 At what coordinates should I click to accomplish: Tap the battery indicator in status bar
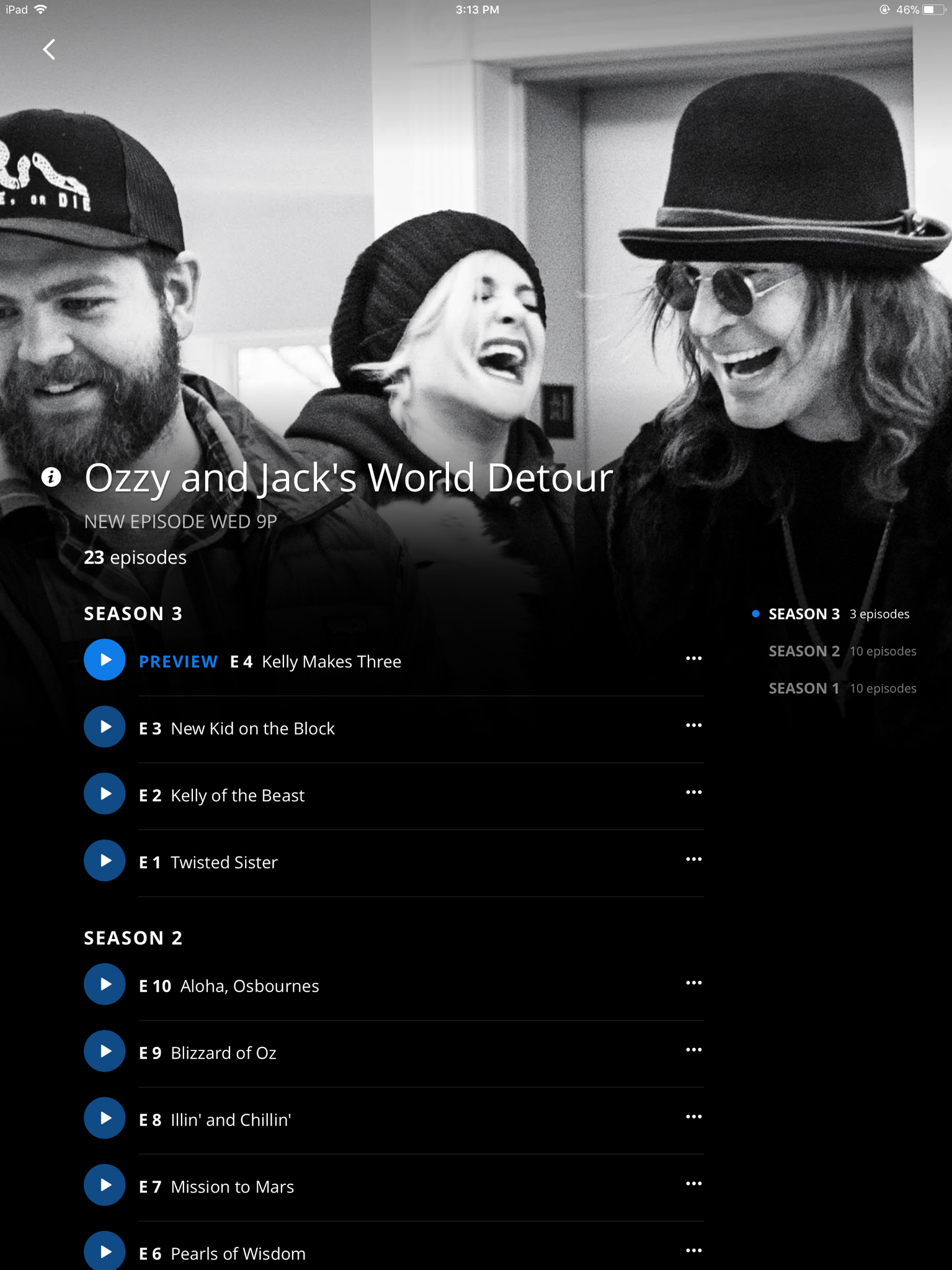click(x=933, y=9)
